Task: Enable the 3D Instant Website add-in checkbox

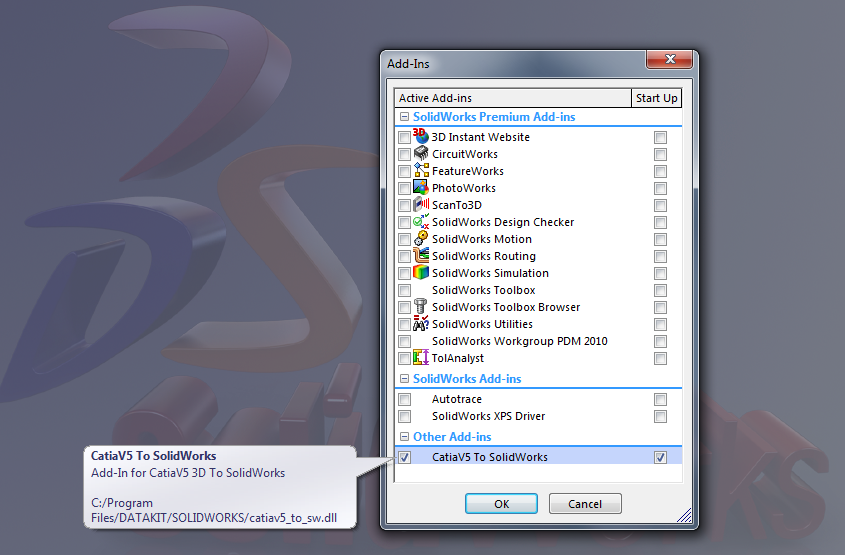Action: coord(404,137)
